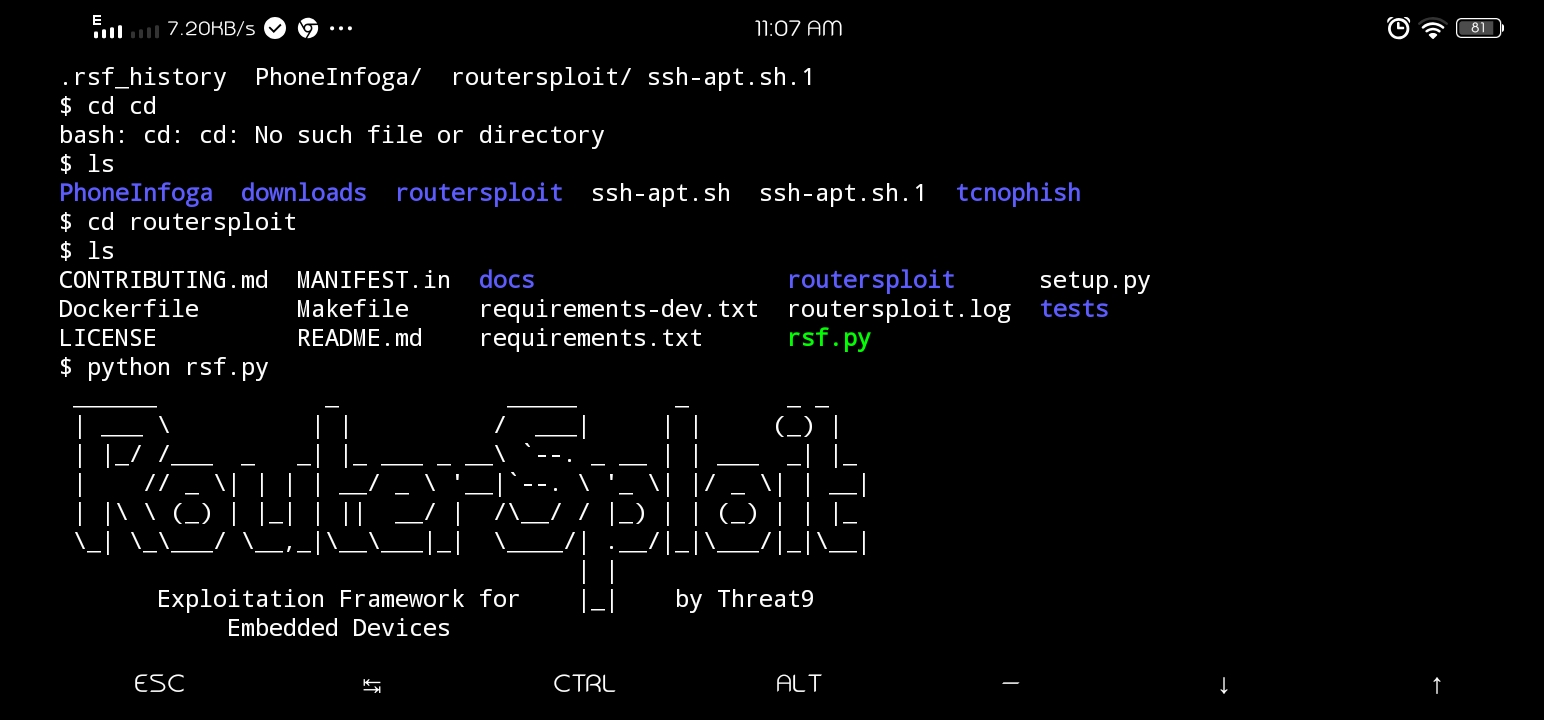This screenshot has width=1544, height=720.
Task: Tap the ALT modifier key
Action: pos(798,684)
